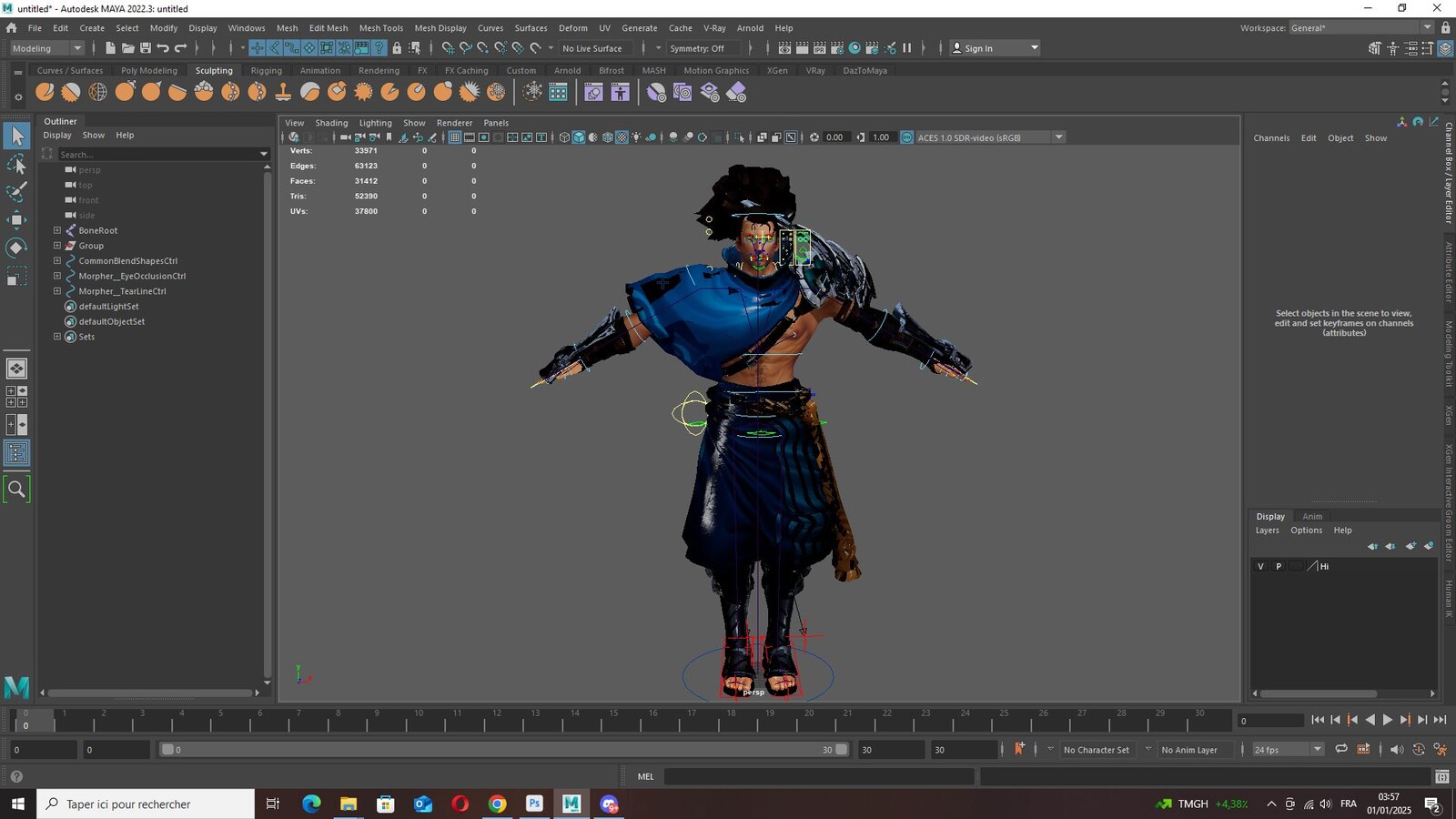
Task: Click the time range slider bar
Action: [x=504, y=750]
